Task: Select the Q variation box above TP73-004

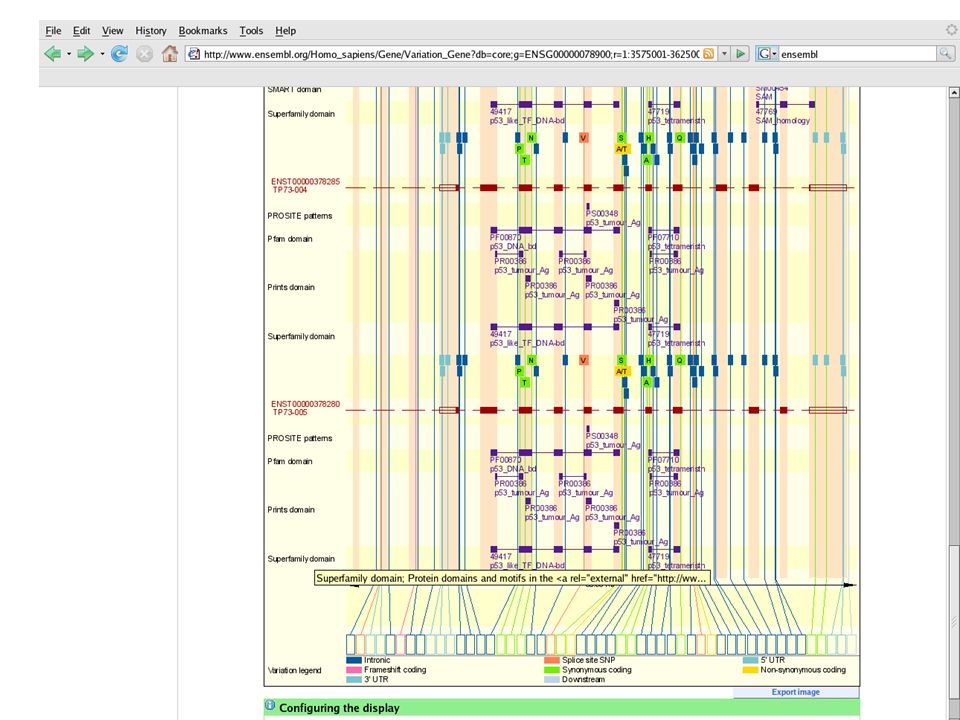Action: coord(679,138)
